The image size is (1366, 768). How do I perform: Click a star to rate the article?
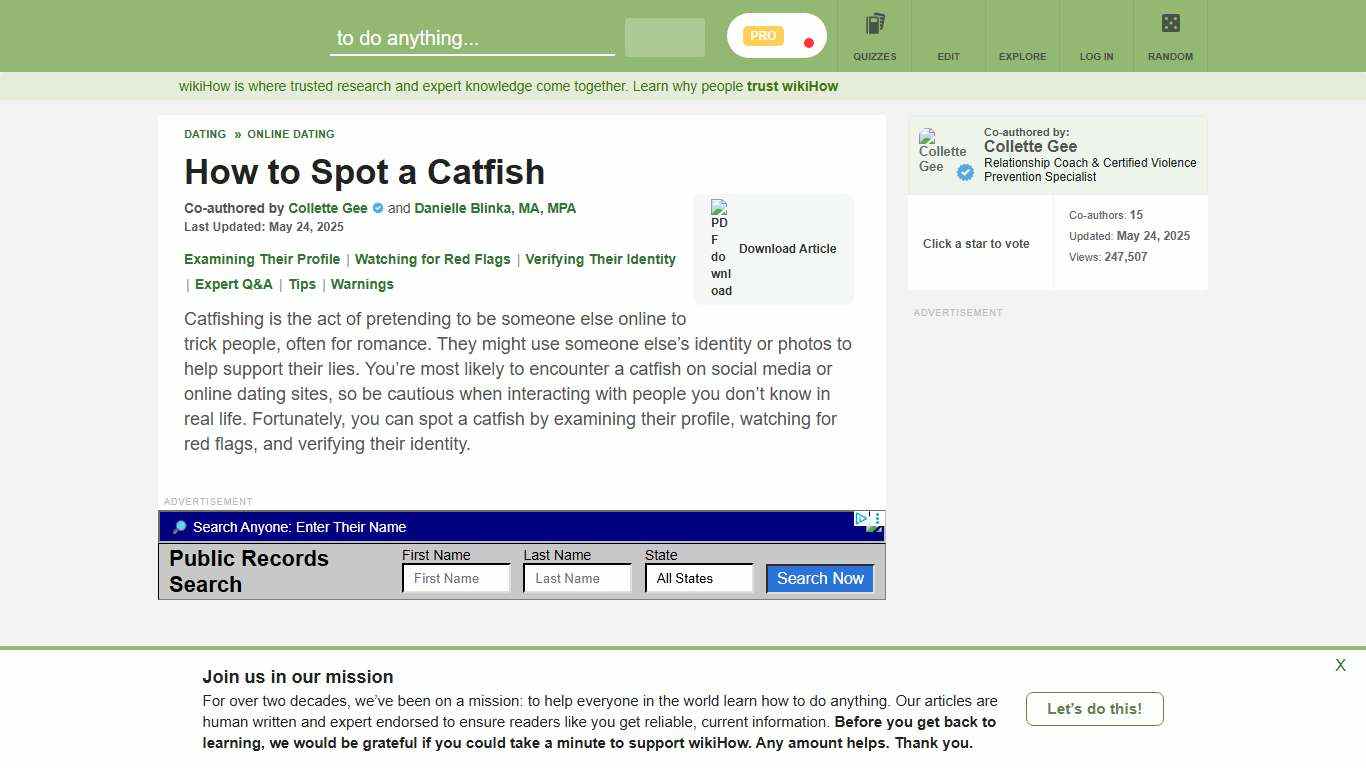[x=976, y=243]
